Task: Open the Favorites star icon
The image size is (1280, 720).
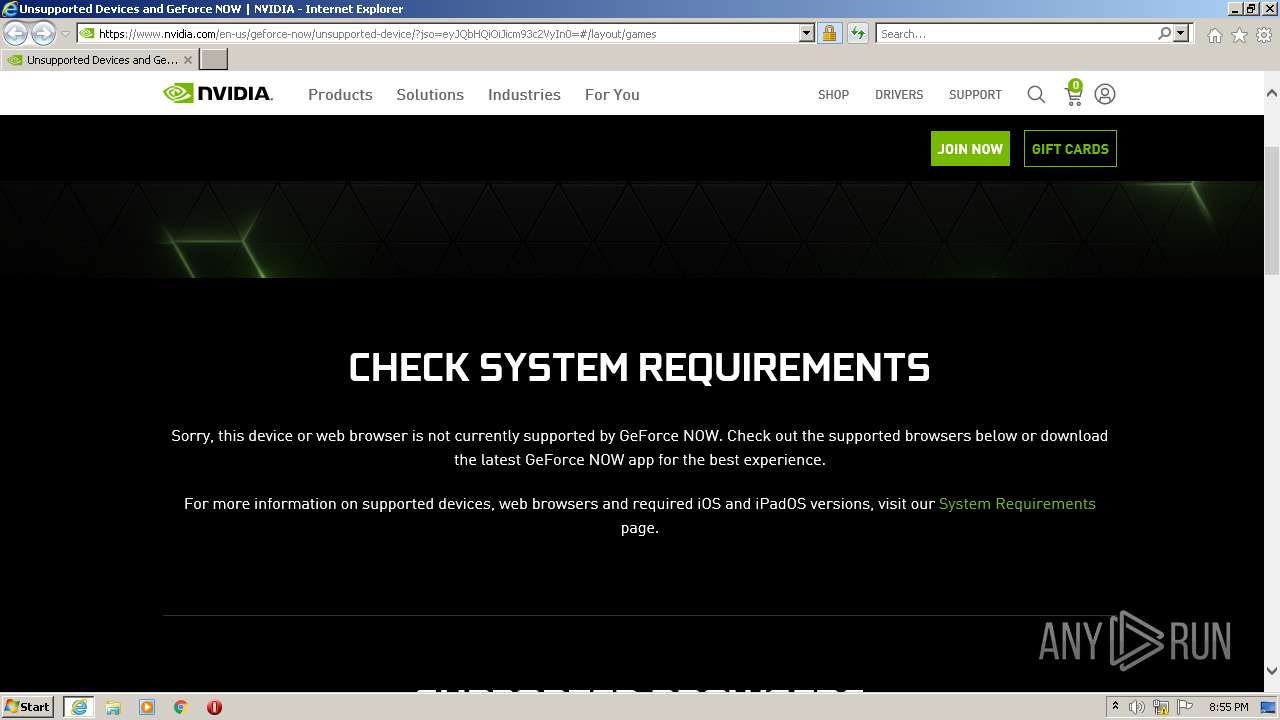Action: 1239,35
